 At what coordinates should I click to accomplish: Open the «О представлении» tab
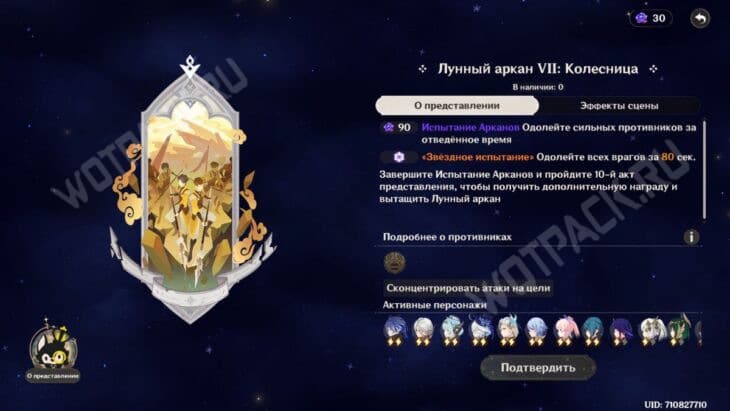[x=457, y=106]
